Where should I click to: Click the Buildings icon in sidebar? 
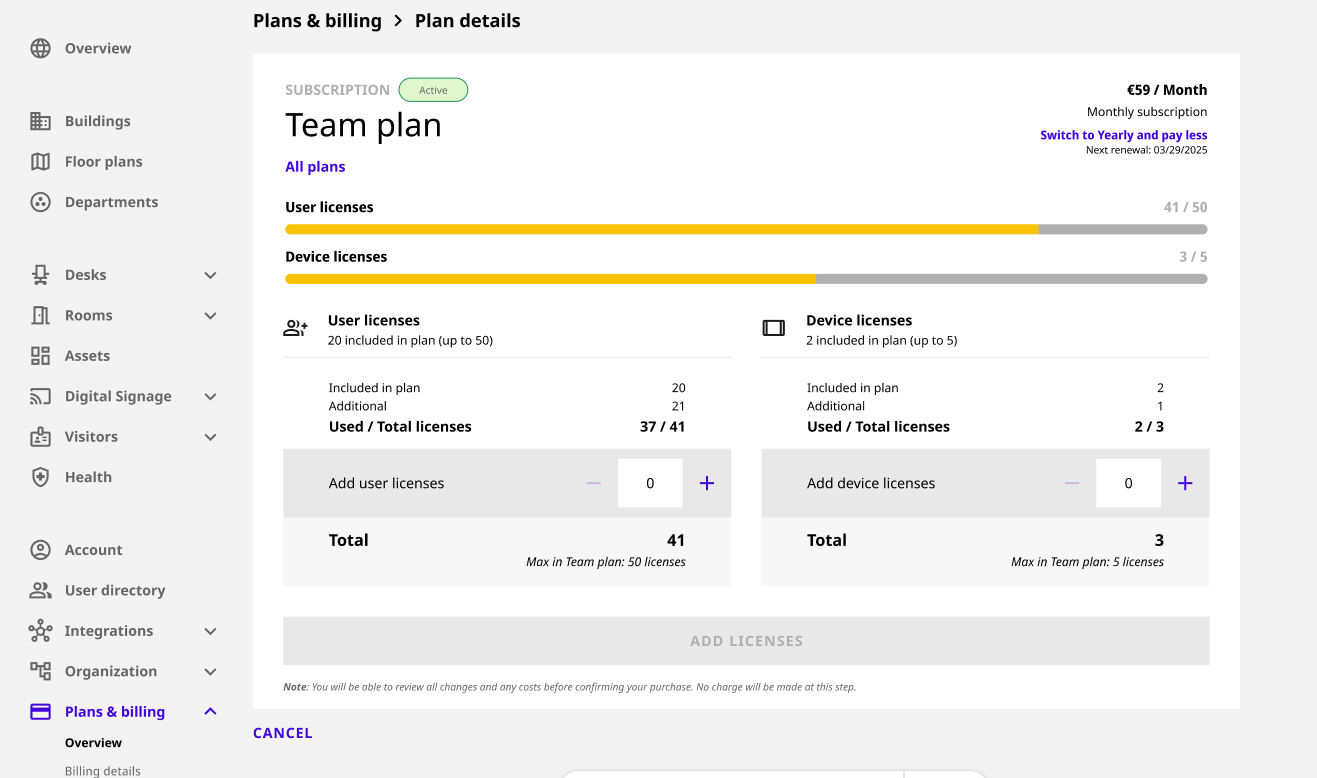pos(40,121)
